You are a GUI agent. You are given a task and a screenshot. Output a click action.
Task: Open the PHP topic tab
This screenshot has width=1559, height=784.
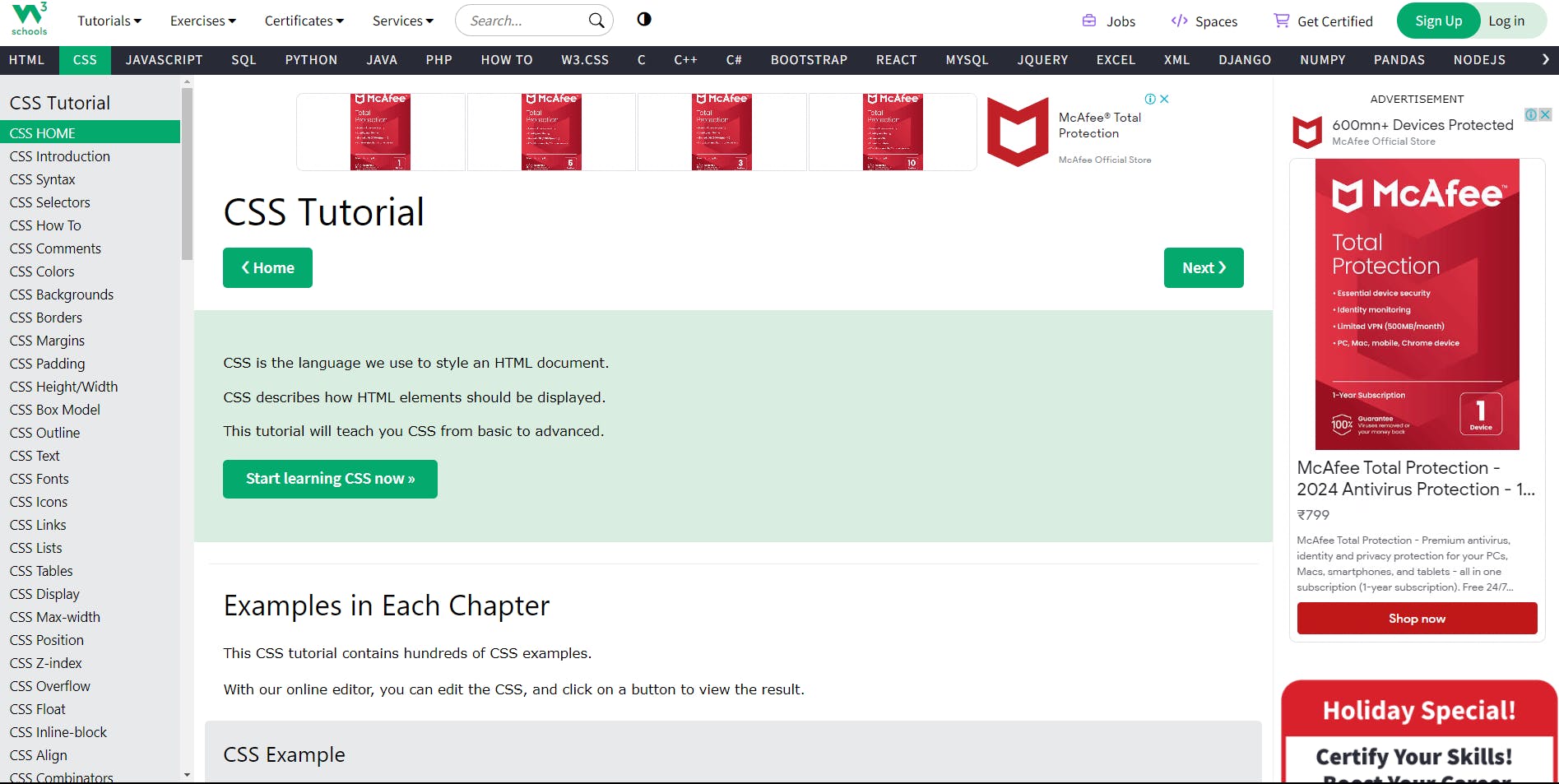(x=439, y=60)
